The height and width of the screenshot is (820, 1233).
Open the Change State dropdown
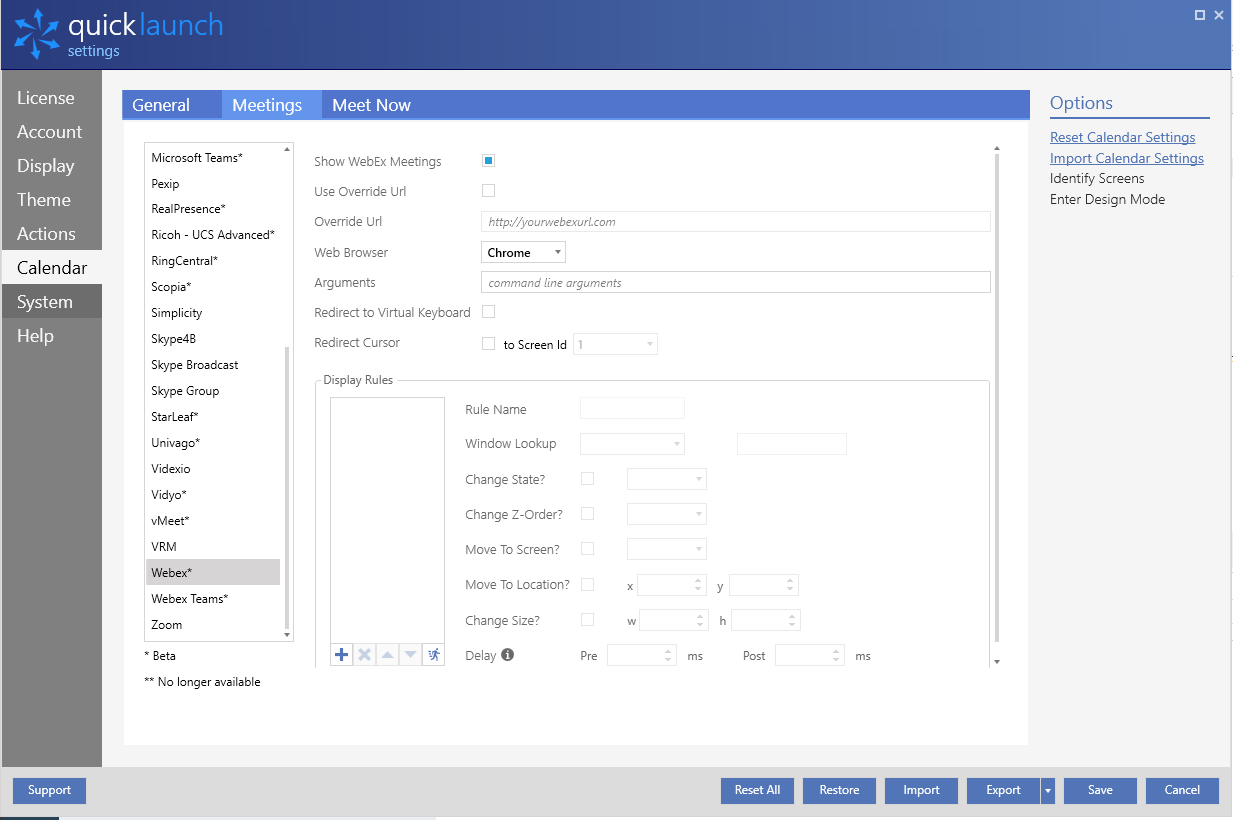click(x=667, y=479)
